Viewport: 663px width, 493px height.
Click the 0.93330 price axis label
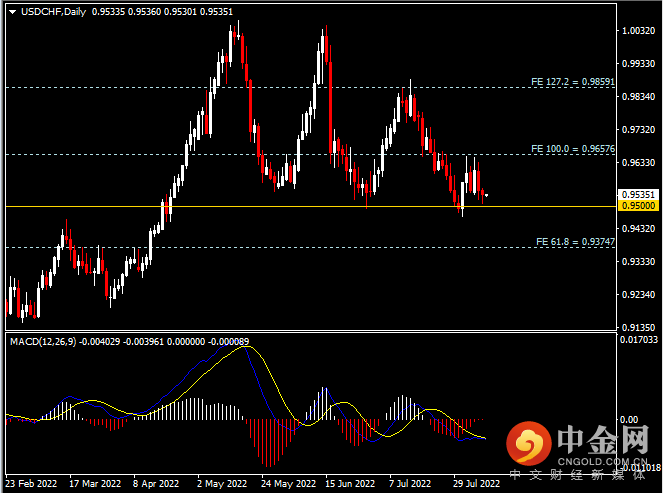(638, 261)
